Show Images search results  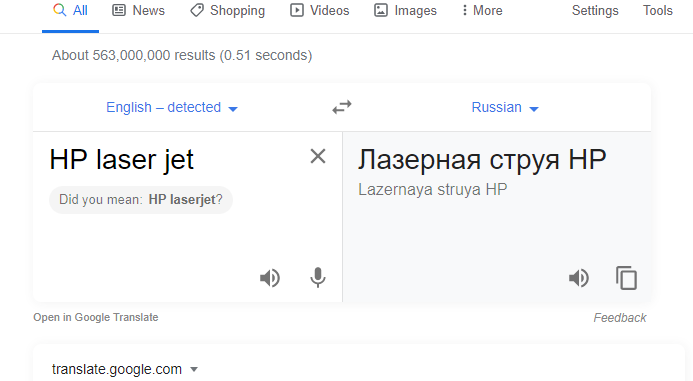[405, 11]
